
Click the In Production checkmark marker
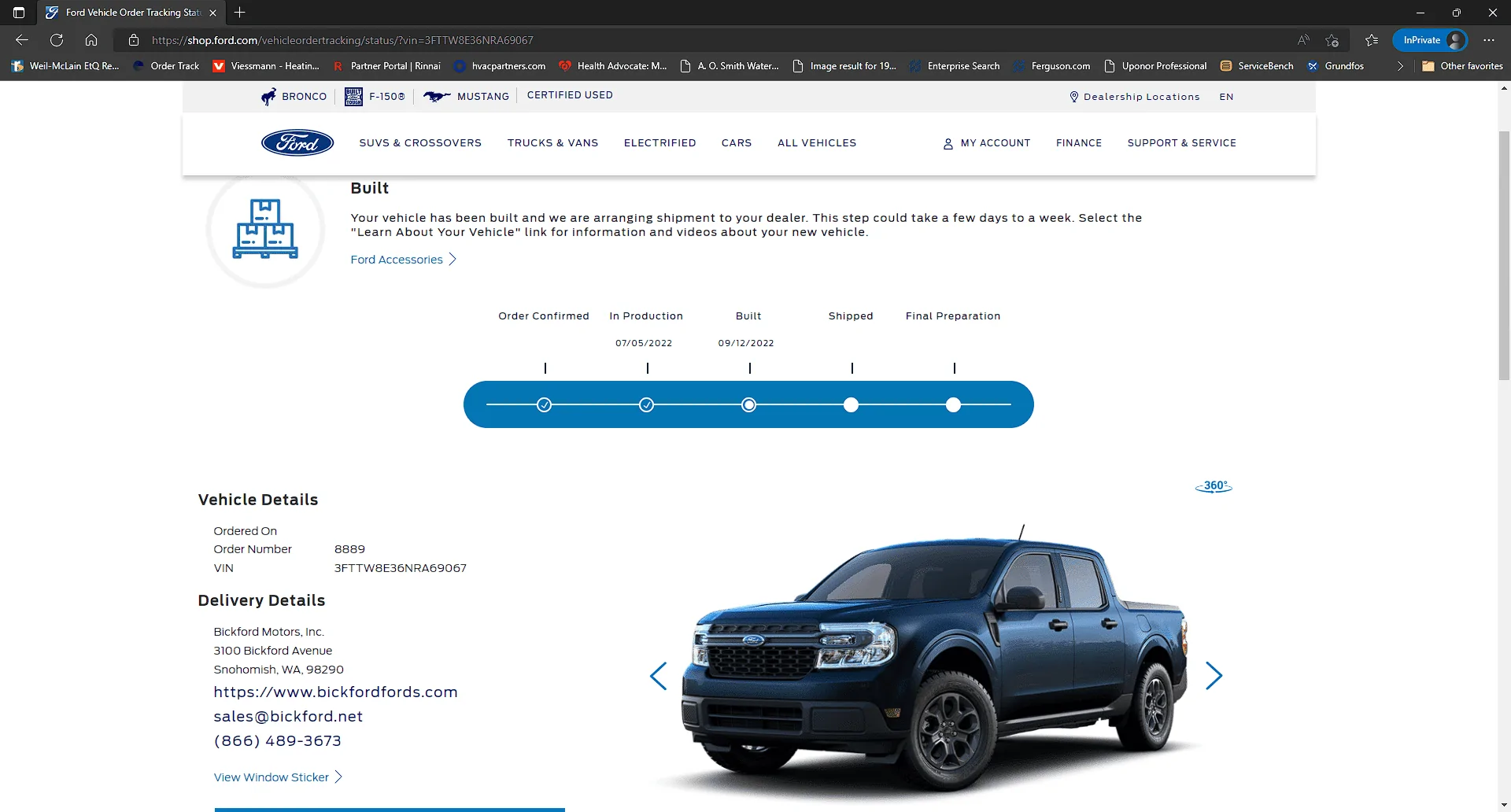click(x=646, y=404)
